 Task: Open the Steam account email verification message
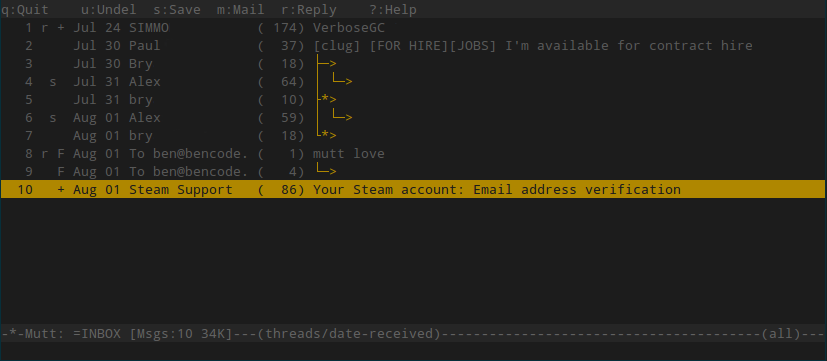[413, 189]
